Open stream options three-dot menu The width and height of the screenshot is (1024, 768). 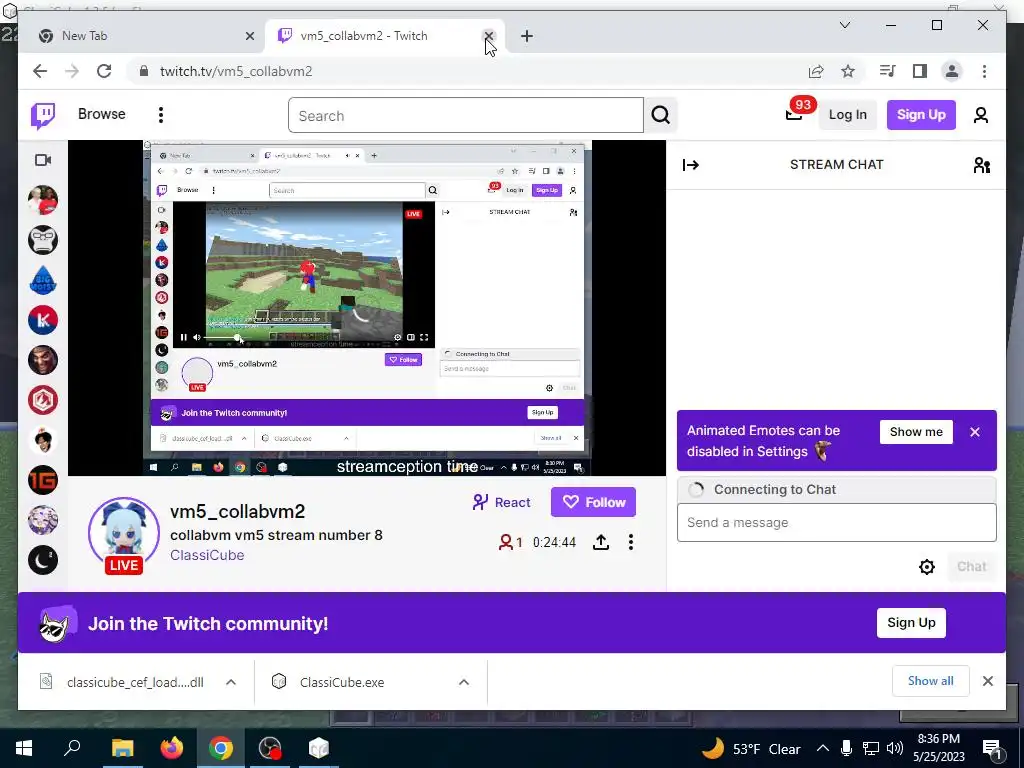point(630,542)
